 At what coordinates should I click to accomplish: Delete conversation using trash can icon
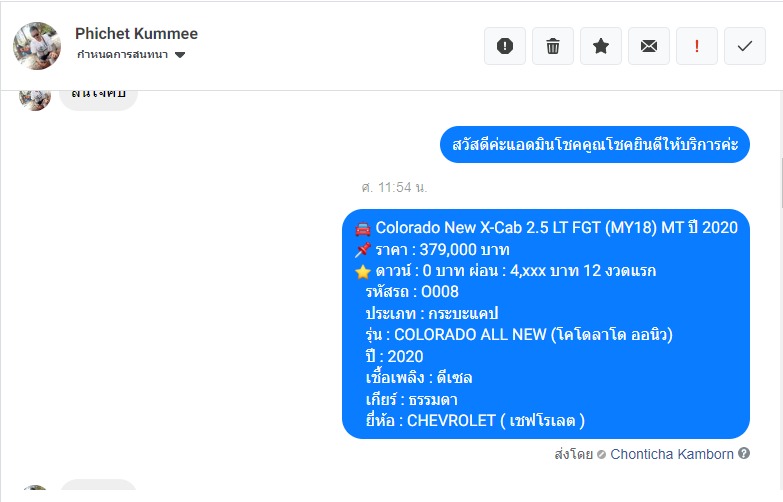click(553, 46)
